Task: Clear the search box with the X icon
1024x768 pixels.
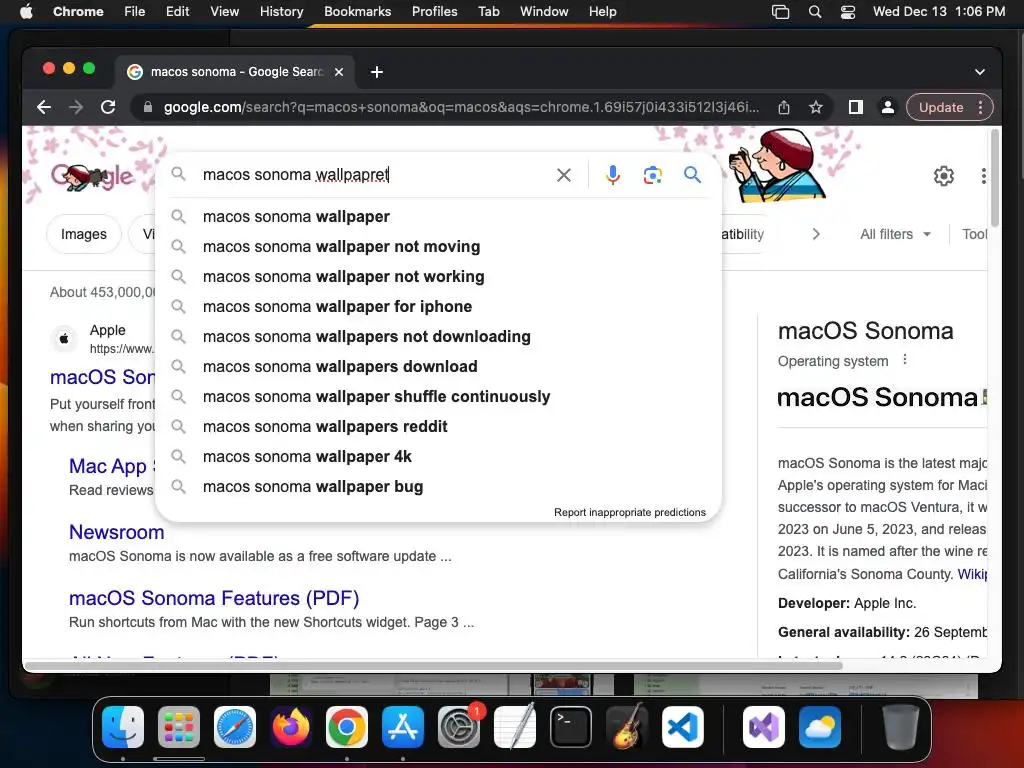Action: coord(564,175)
